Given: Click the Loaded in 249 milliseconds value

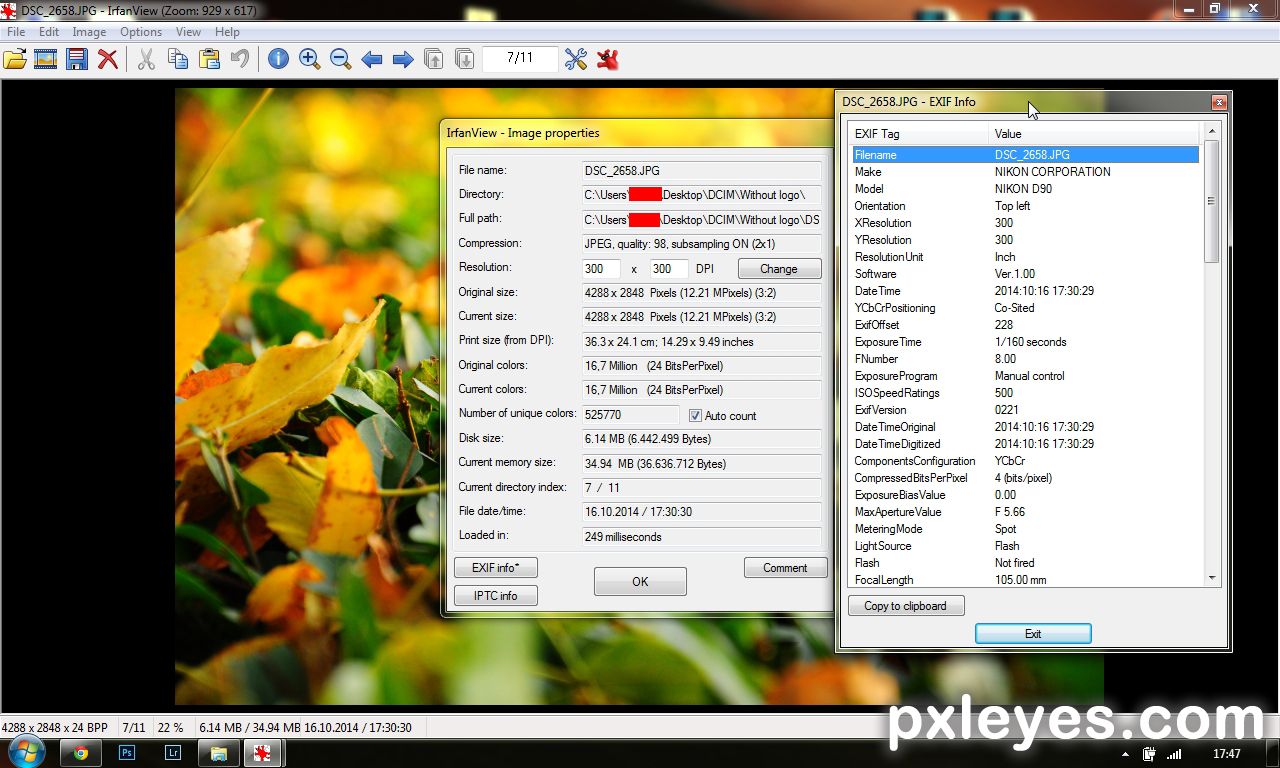Looking at the screenshot, I should (x=702, y=537).
